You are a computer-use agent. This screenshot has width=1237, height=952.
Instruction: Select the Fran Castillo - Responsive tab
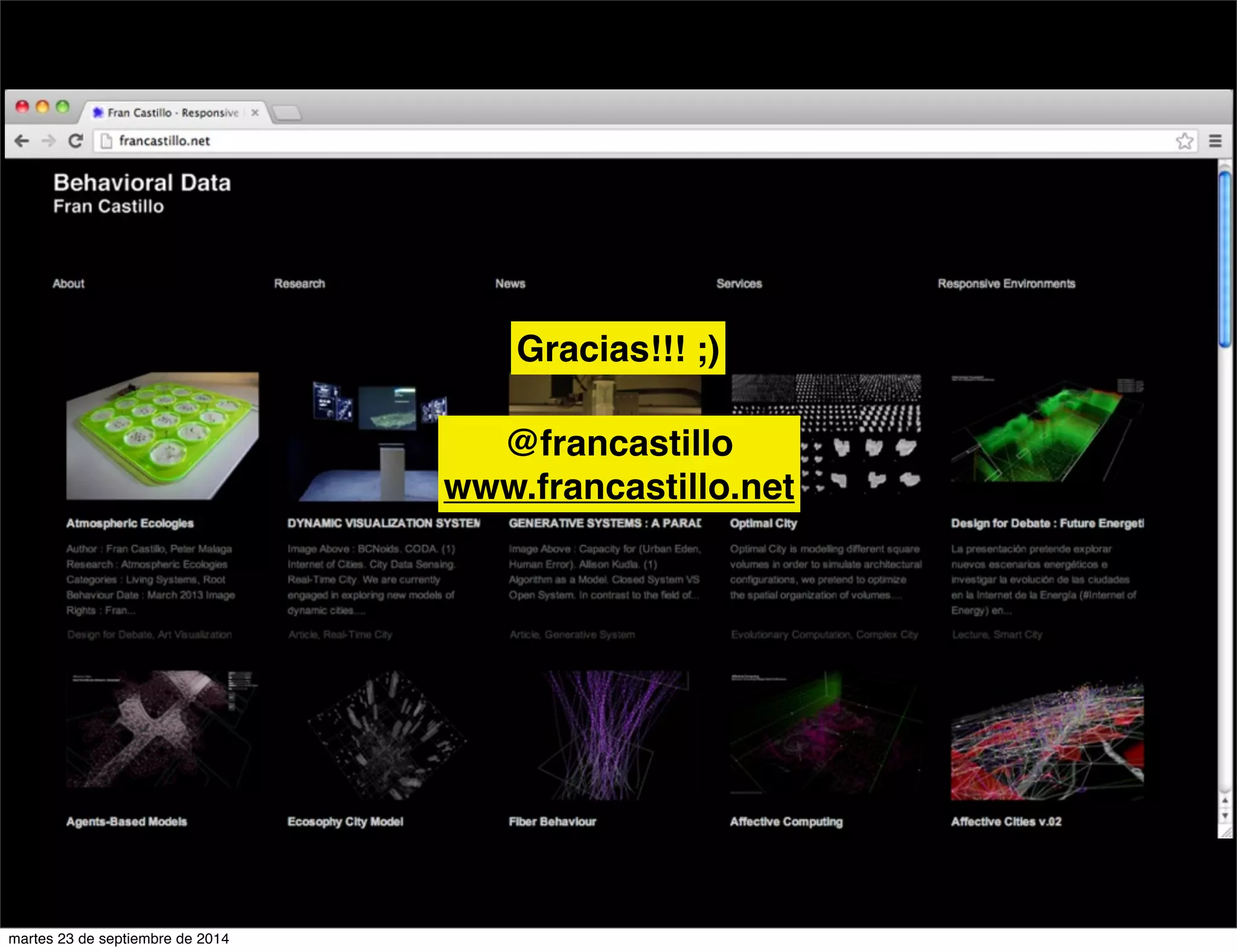[x=172, y=112]
